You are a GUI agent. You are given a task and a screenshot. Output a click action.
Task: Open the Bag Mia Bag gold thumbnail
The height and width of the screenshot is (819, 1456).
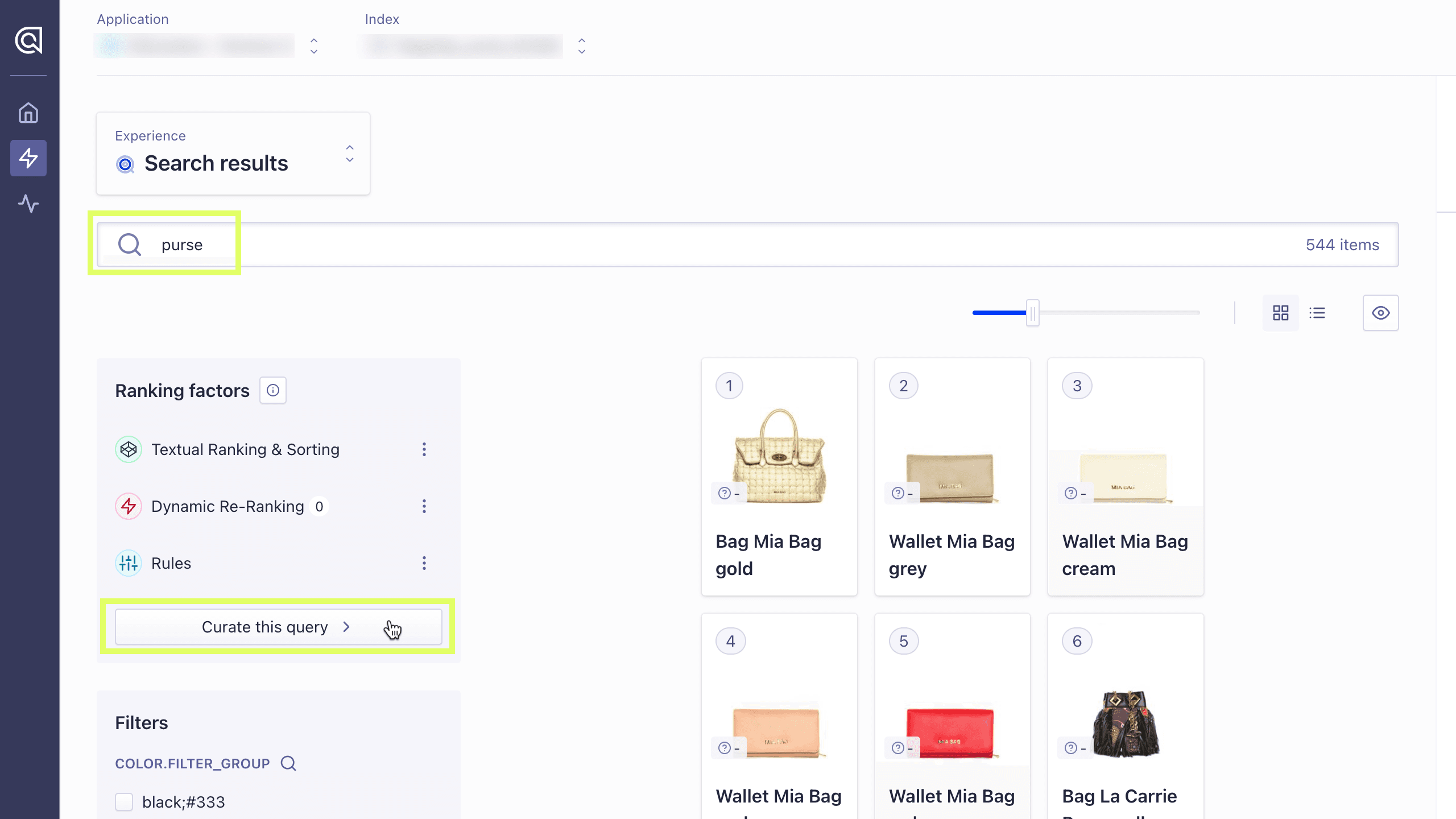coord(780,455)
